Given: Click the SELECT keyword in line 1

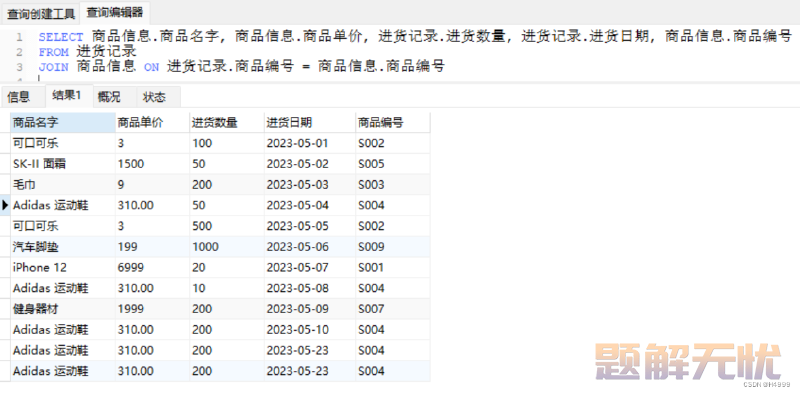Looking at the screenshot, I should (61, 37).
